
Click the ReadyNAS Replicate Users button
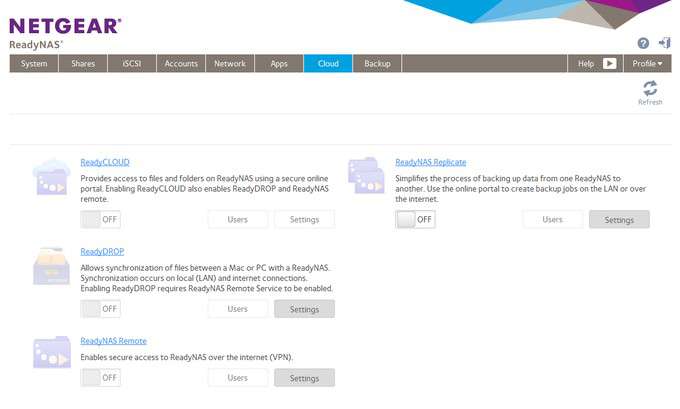552,219
